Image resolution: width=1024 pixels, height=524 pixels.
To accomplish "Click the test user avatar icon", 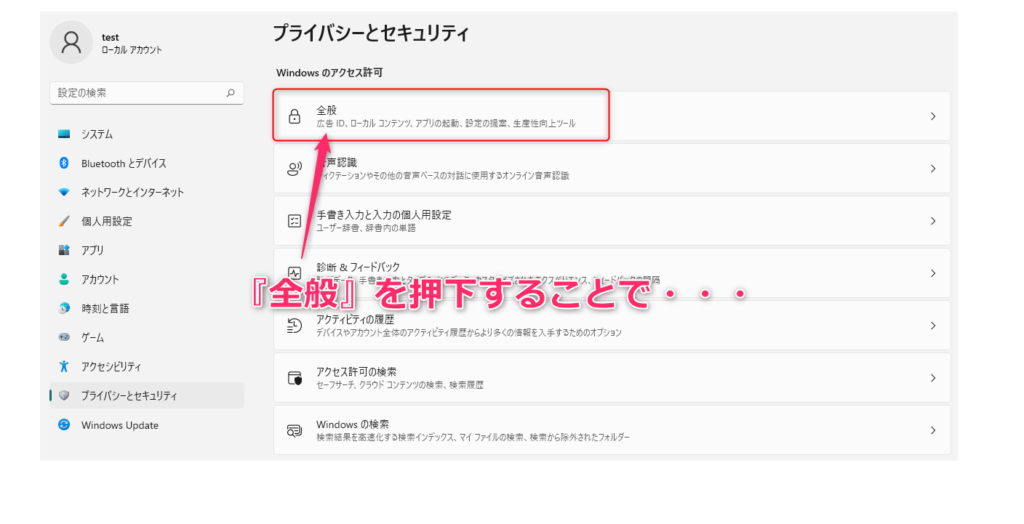I will point(71,42).
